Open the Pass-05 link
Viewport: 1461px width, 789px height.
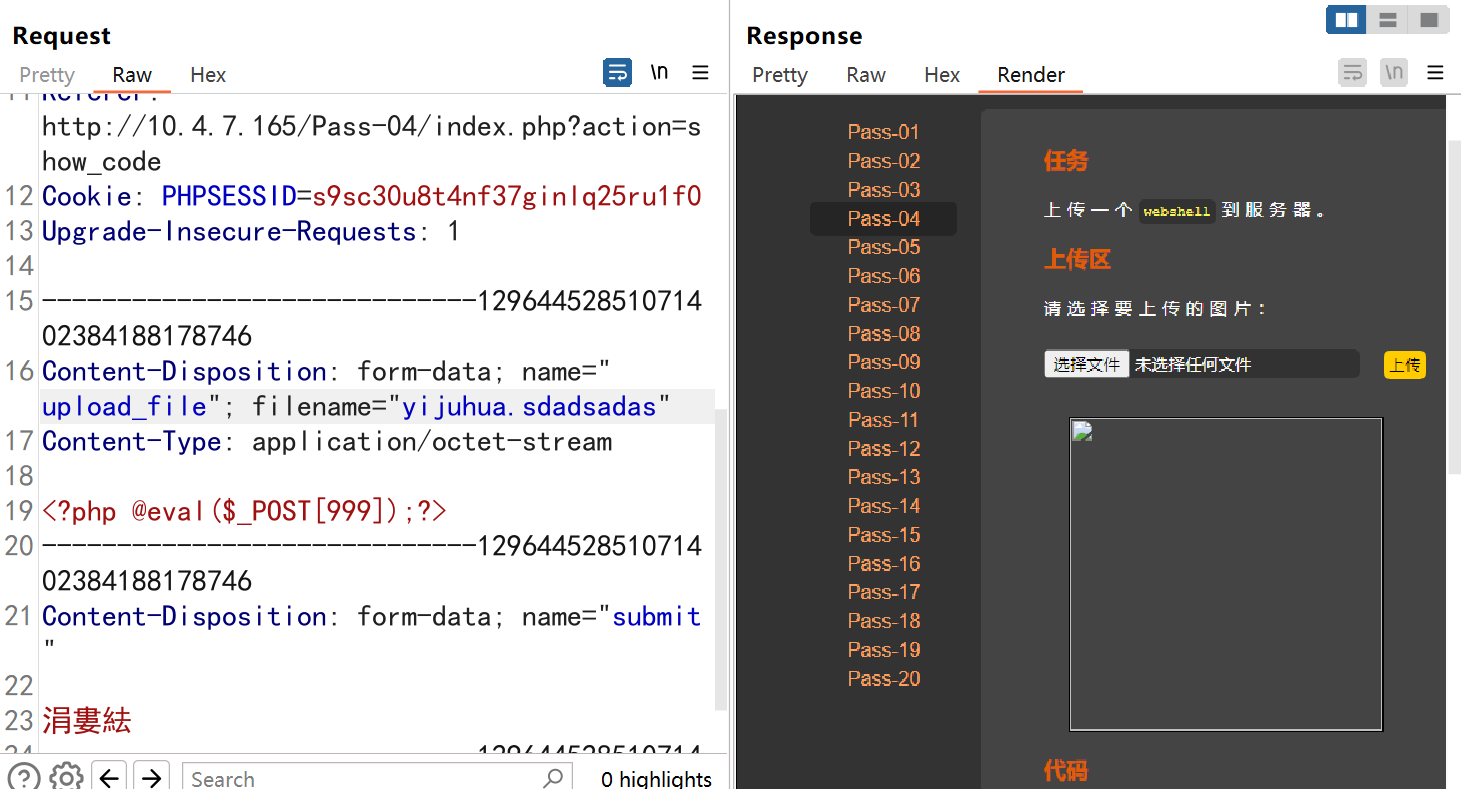click(x=883, y=247)
